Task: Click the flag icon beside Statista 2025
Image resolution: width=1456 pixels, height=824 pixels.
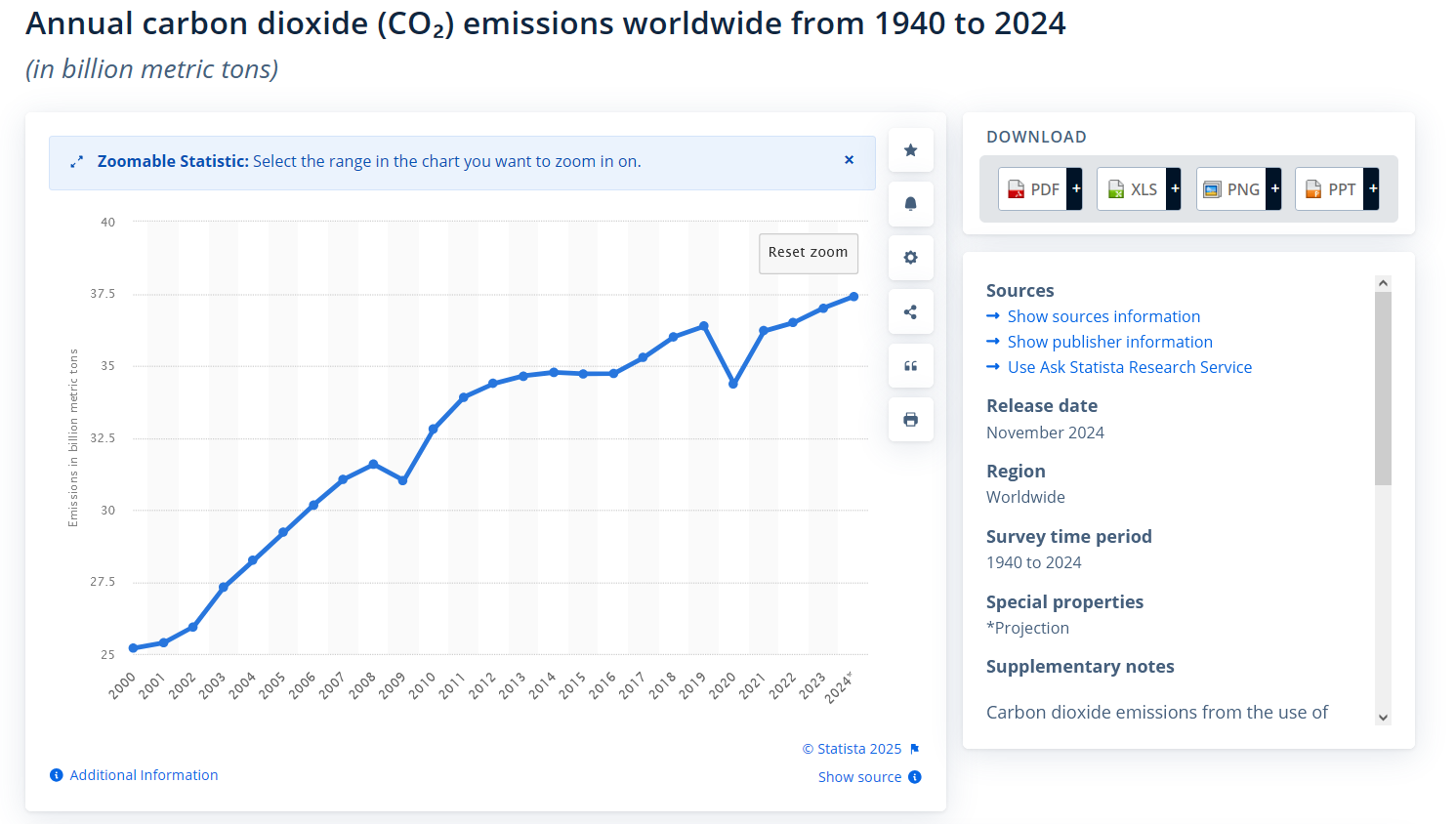Action: coord(915,749)
